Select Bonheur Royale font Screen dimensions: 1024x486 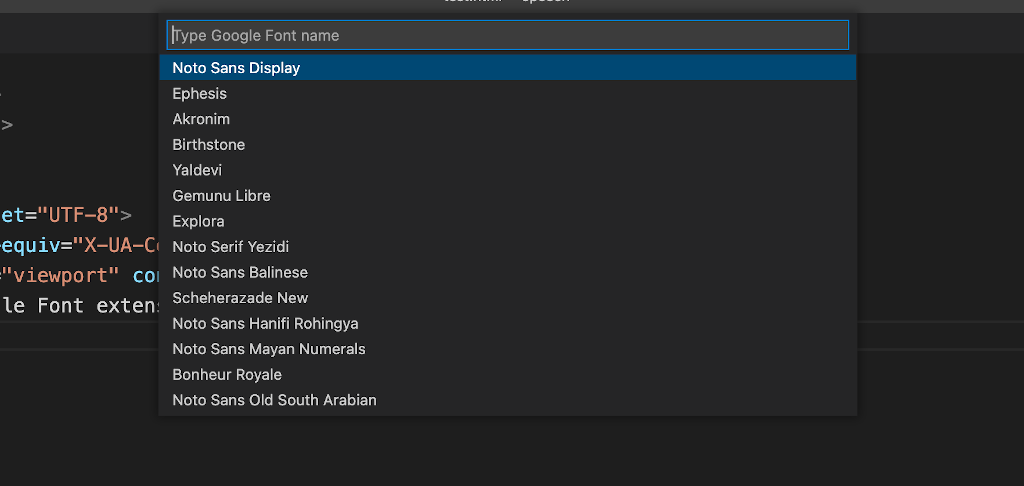(507, 374)
